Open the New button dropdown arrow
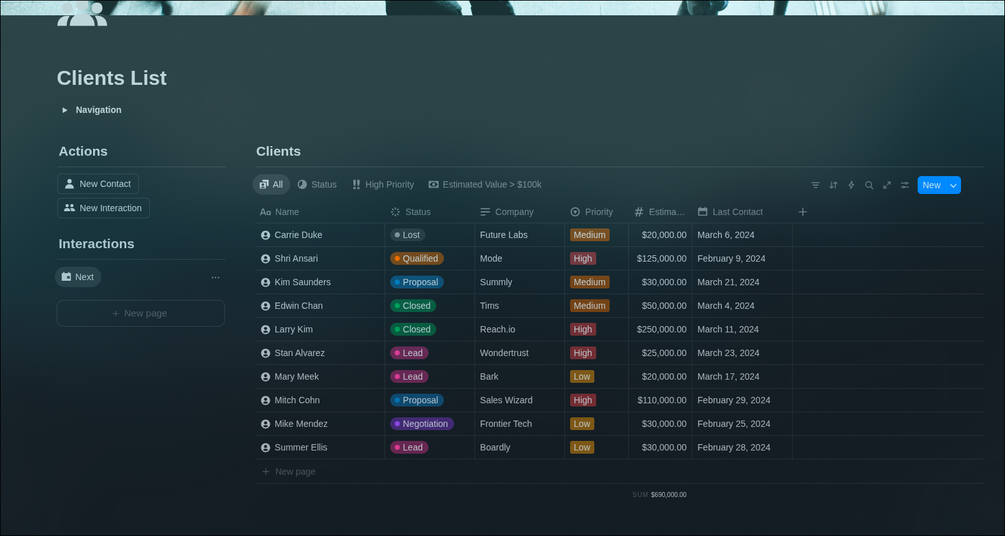 coord(953,185)
